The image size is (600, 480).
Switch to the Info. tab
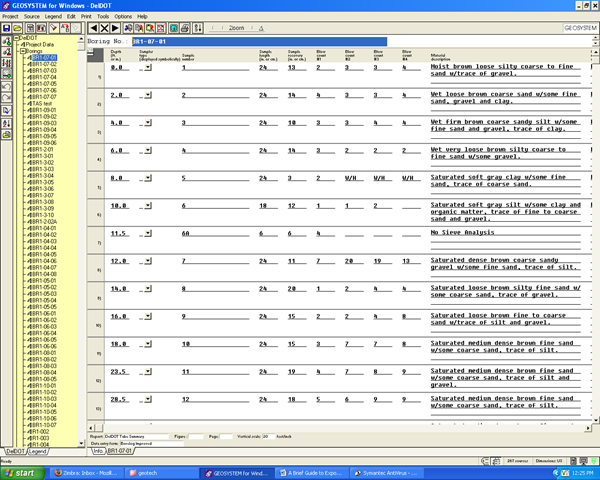98,451
